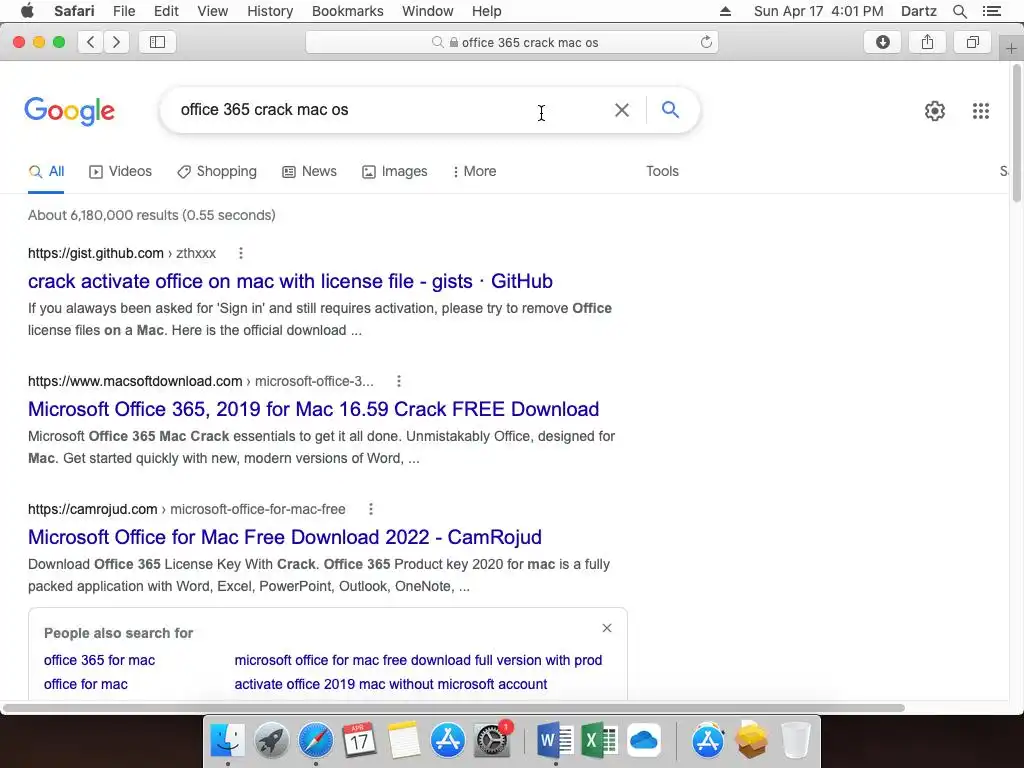Open Spotlight search in the menu bar

[x=959, y=11]
